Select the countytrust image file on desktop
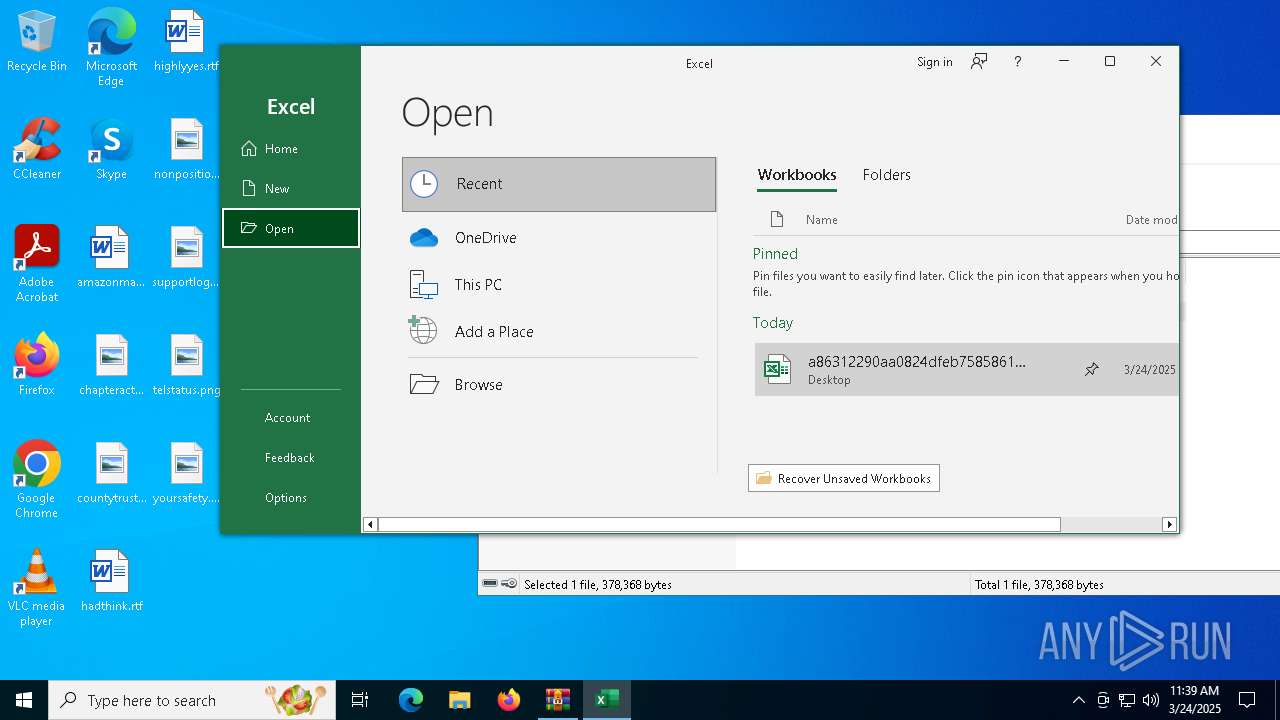Screen dimensions: 1280x720 click(x=111, y=474)
